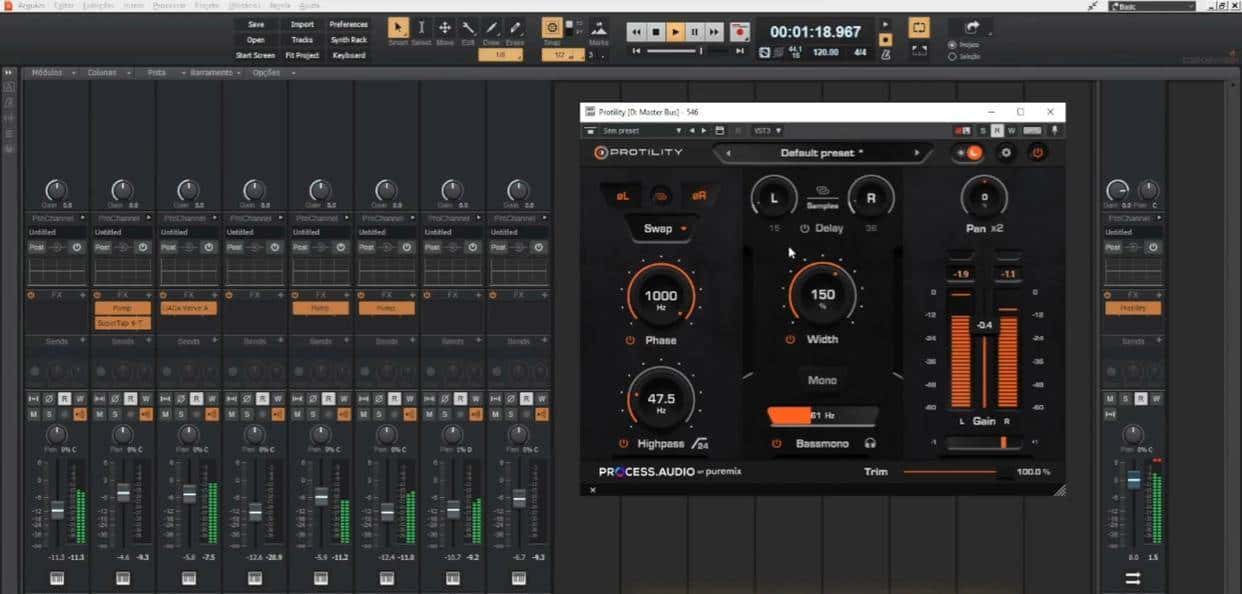Click the Mono button
This screenshot has width=1242, height=594.
click(822, 380)
